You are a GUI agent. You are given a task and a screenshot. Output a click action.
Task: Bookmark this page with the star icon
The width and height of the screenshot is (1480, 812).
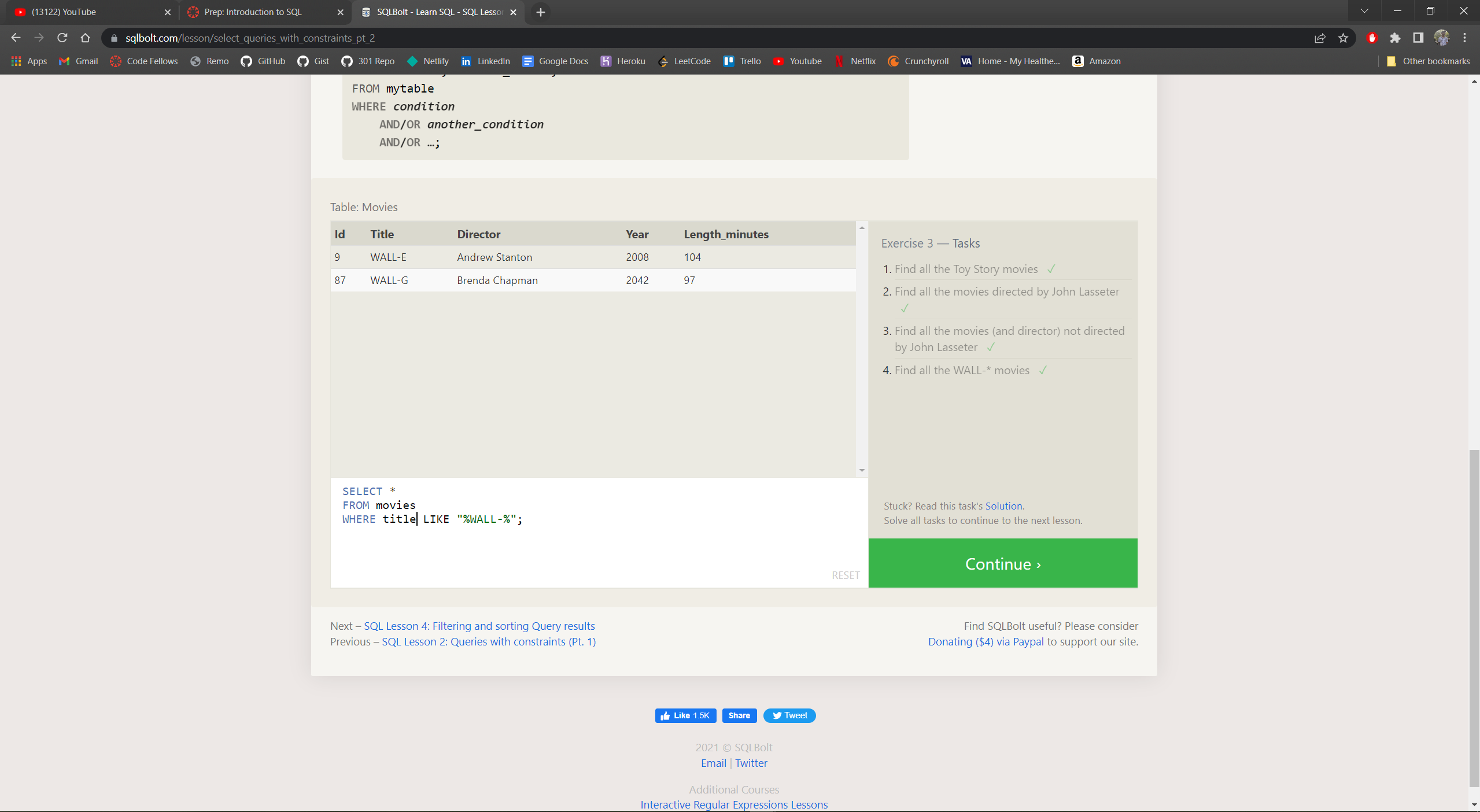click(x=1343, y=38)
